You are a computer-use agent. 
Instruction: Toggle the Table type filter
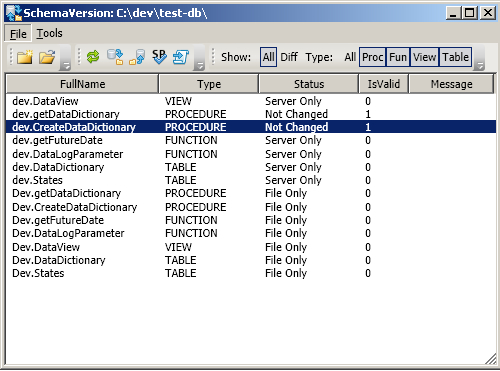pos(456,57)
